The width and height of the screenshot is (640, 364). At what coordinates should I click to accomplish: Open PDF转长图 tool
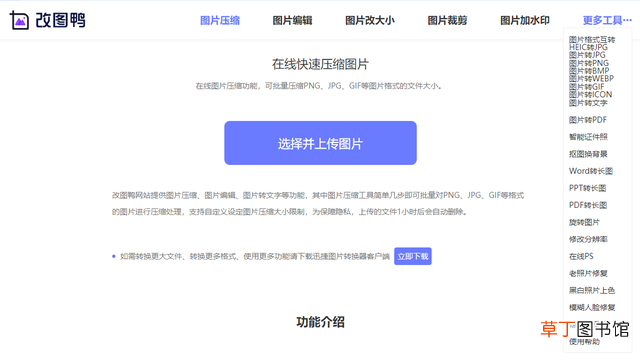(x=588, y=205)
